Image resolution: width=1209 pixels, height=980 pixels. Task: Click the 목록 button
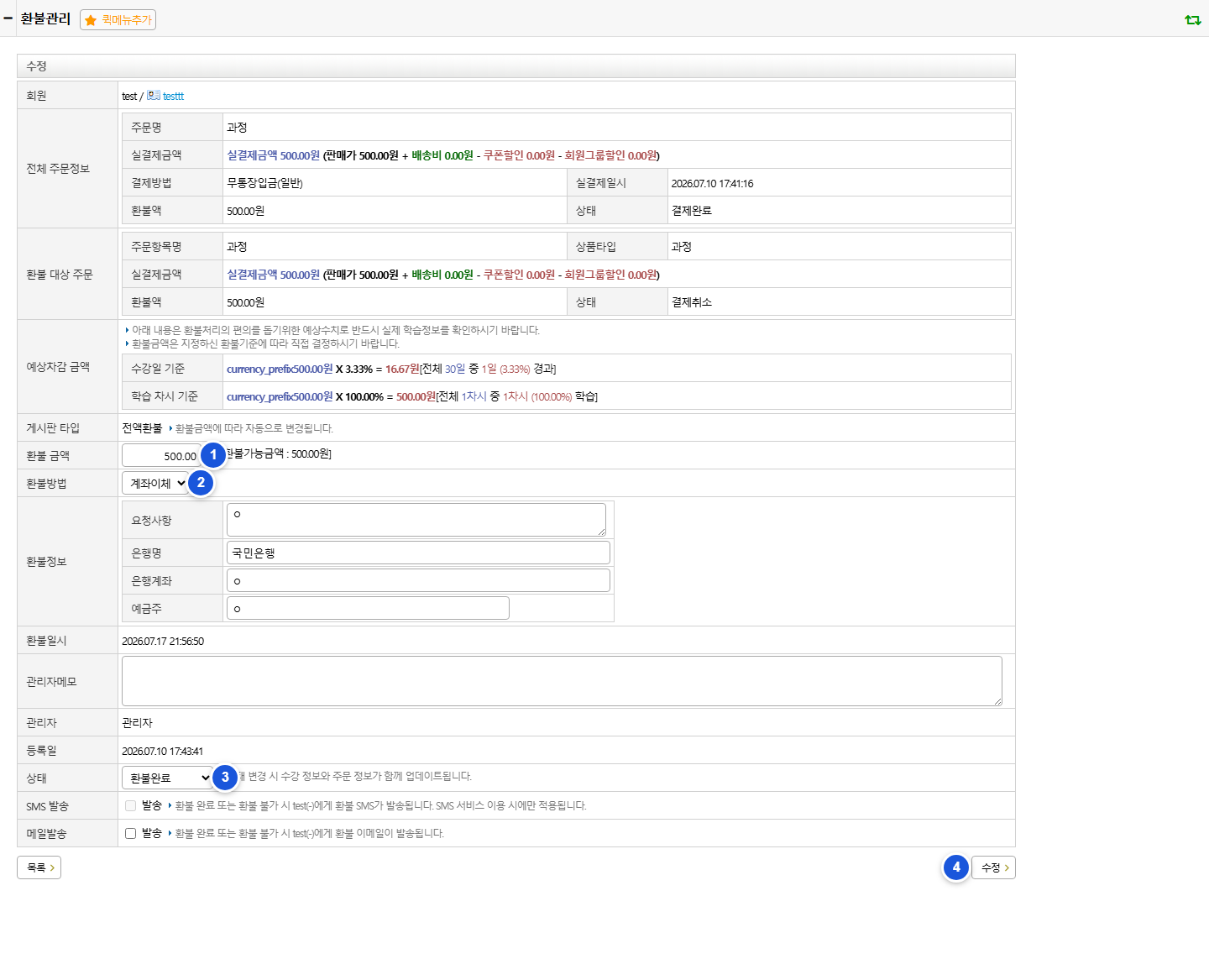click(x=39, y=867)
